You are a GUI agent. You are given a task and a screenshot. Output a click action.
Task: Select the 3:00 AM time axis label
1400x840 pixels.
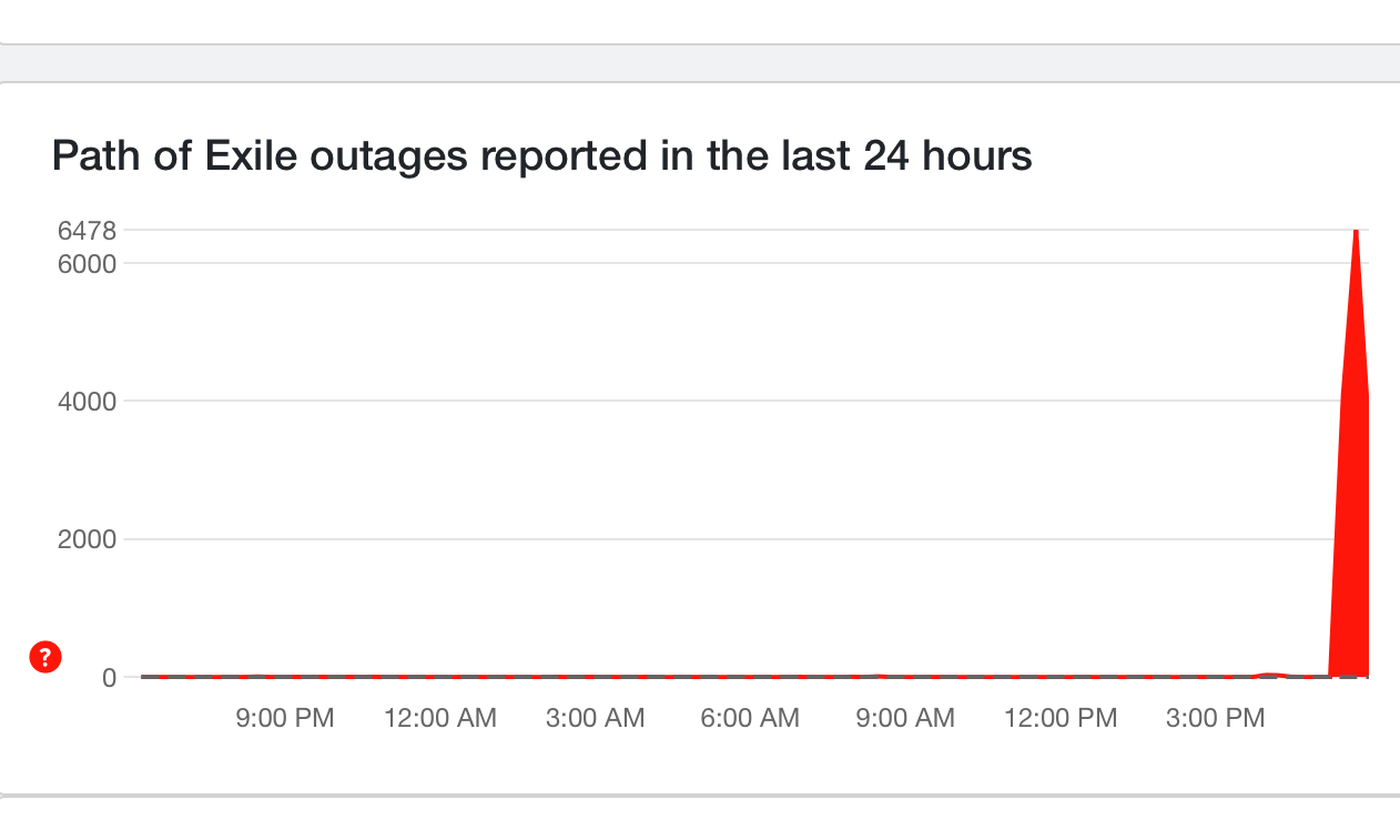pyautogui.click(x=595, y=717)
